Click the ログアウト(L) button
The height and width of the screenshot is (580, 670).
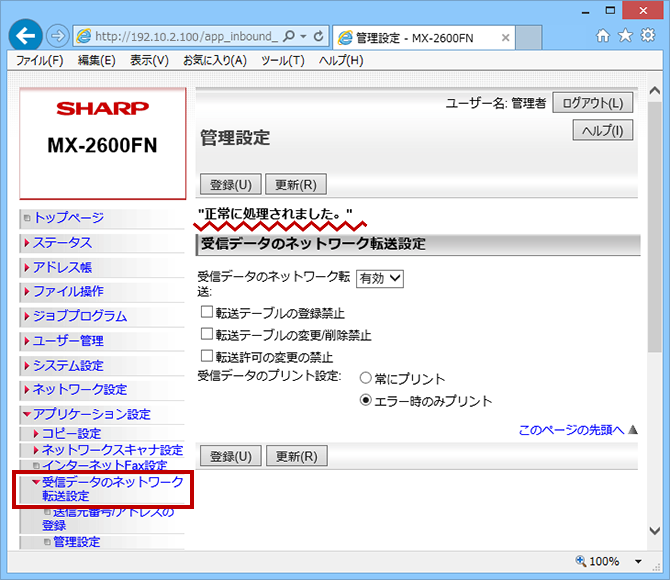tap(594, 103)
